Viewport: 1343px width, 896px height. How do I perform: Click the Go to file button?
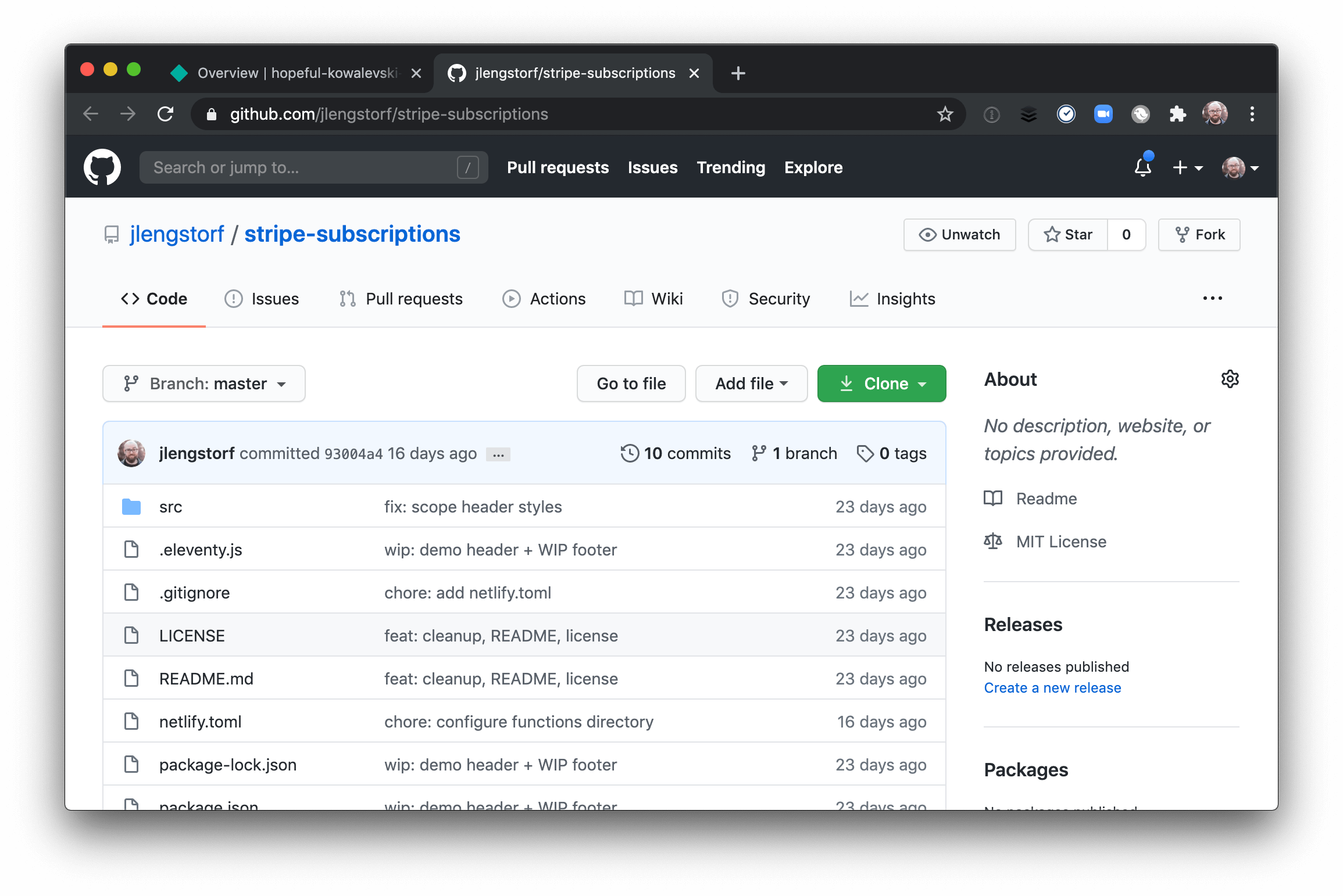pyautogui.click(x=631, y=384)
